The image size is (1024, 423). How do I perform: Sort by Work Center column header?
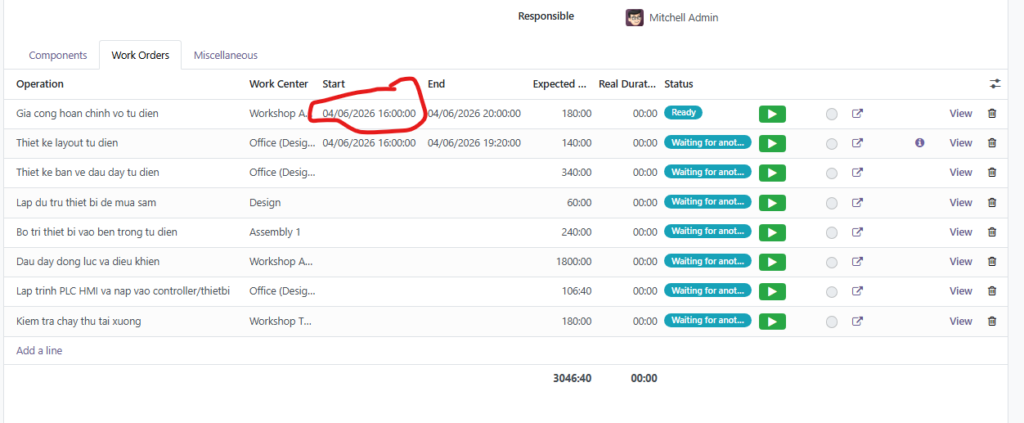click(x=278, y=84)
